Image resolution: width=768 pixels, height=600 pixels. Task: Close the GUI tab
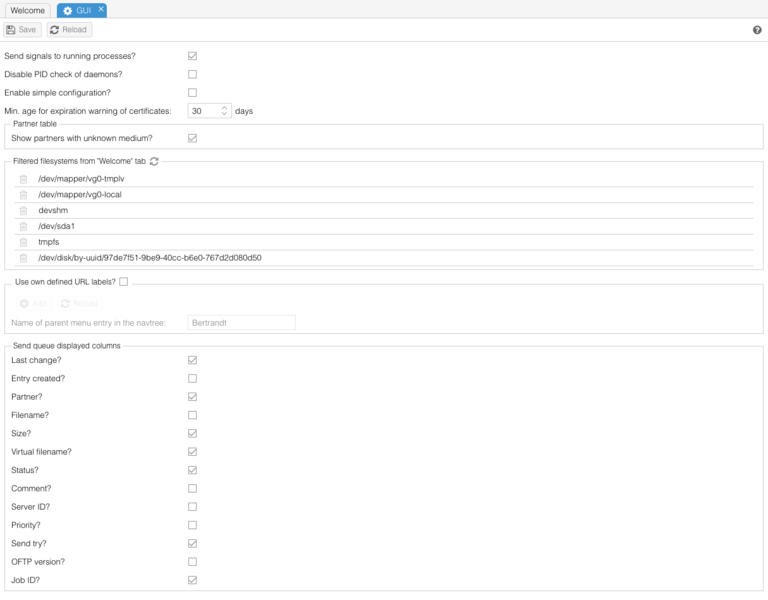[x=100, y=9]
